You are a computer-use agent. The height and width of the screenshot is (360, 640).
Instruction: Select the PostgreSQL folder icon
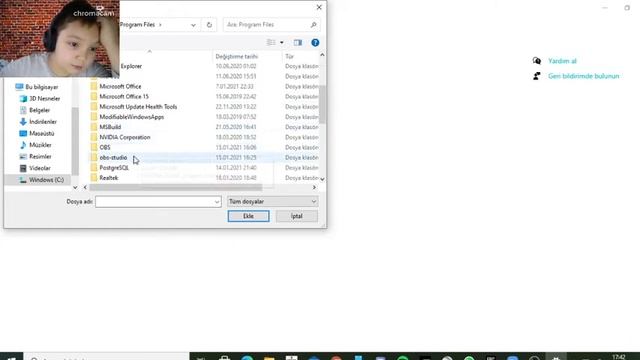94,168
